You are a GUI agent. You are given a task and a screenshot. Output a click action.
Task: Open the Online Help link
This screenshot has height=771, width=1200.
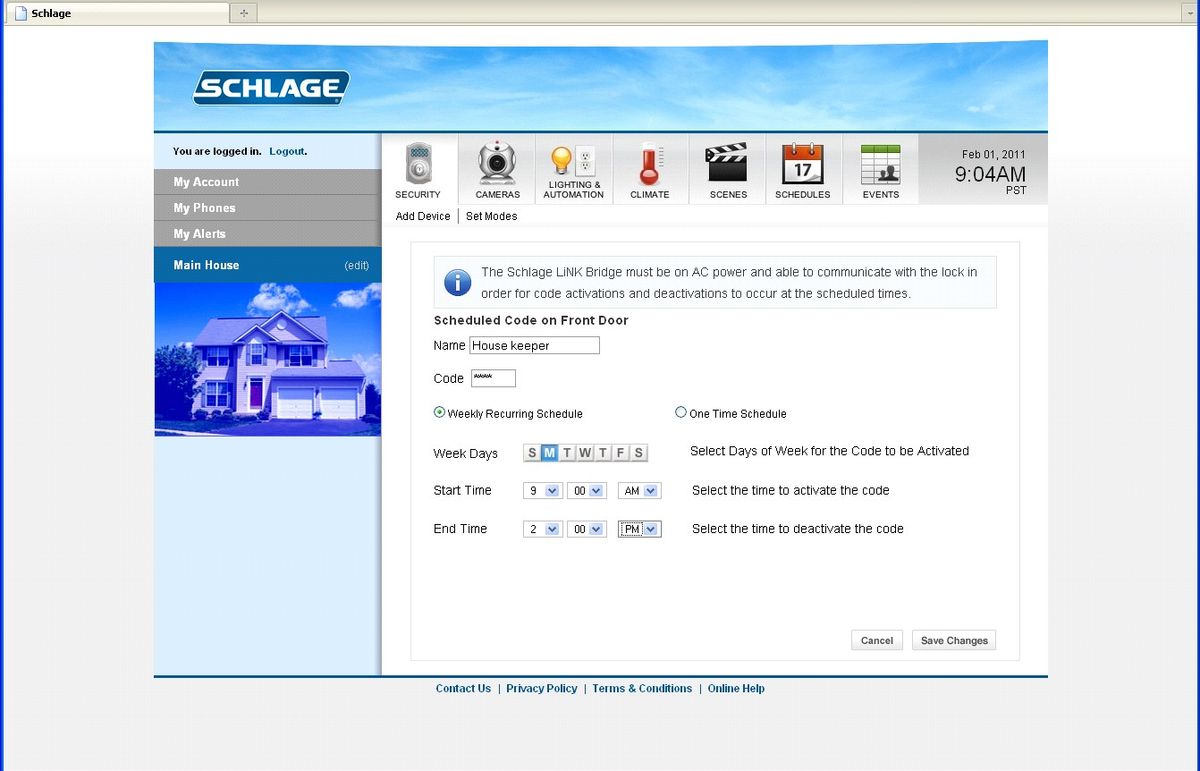point(736,688)
